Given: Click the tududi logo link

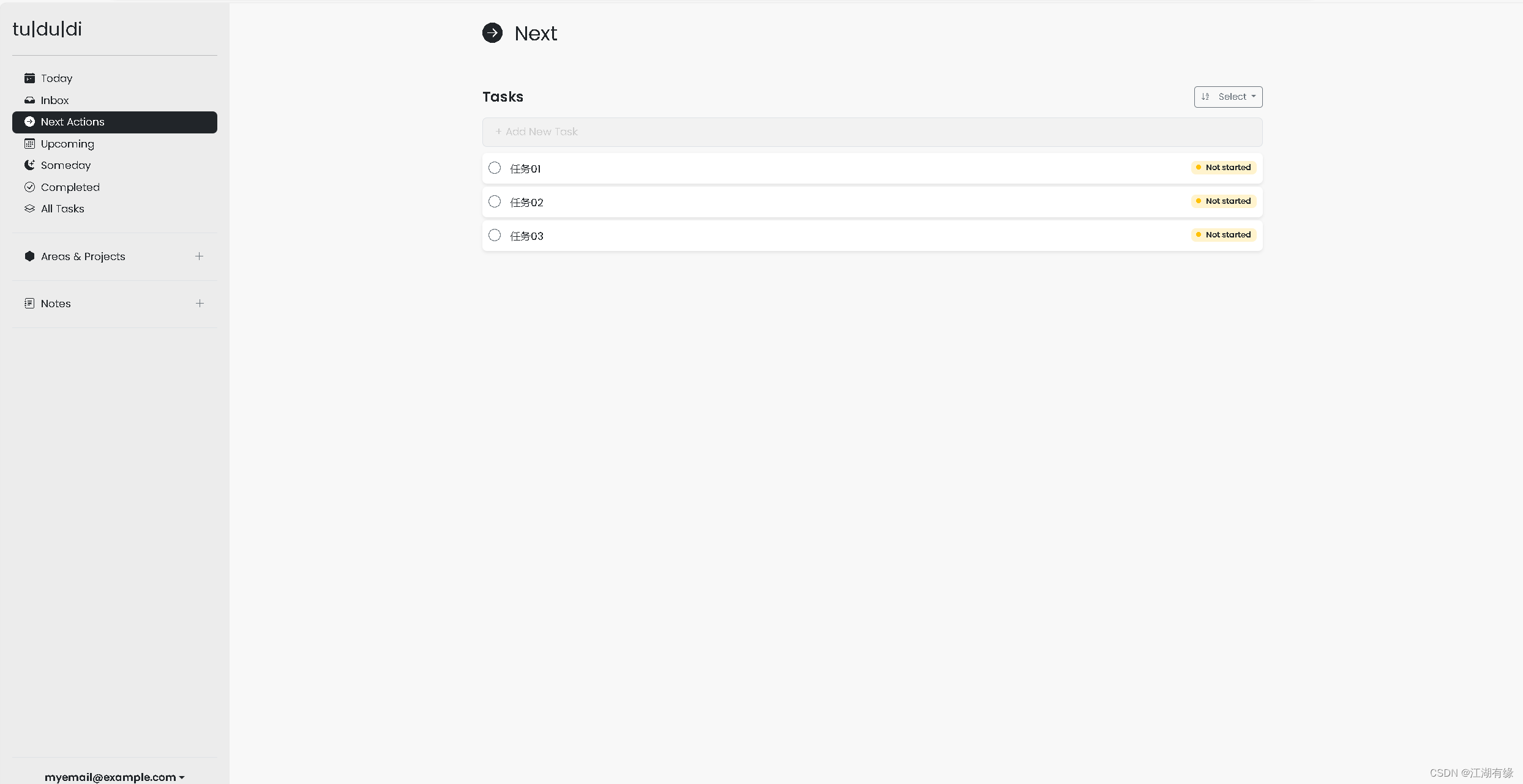Looking at the screenshot, I should click(47, 29).
